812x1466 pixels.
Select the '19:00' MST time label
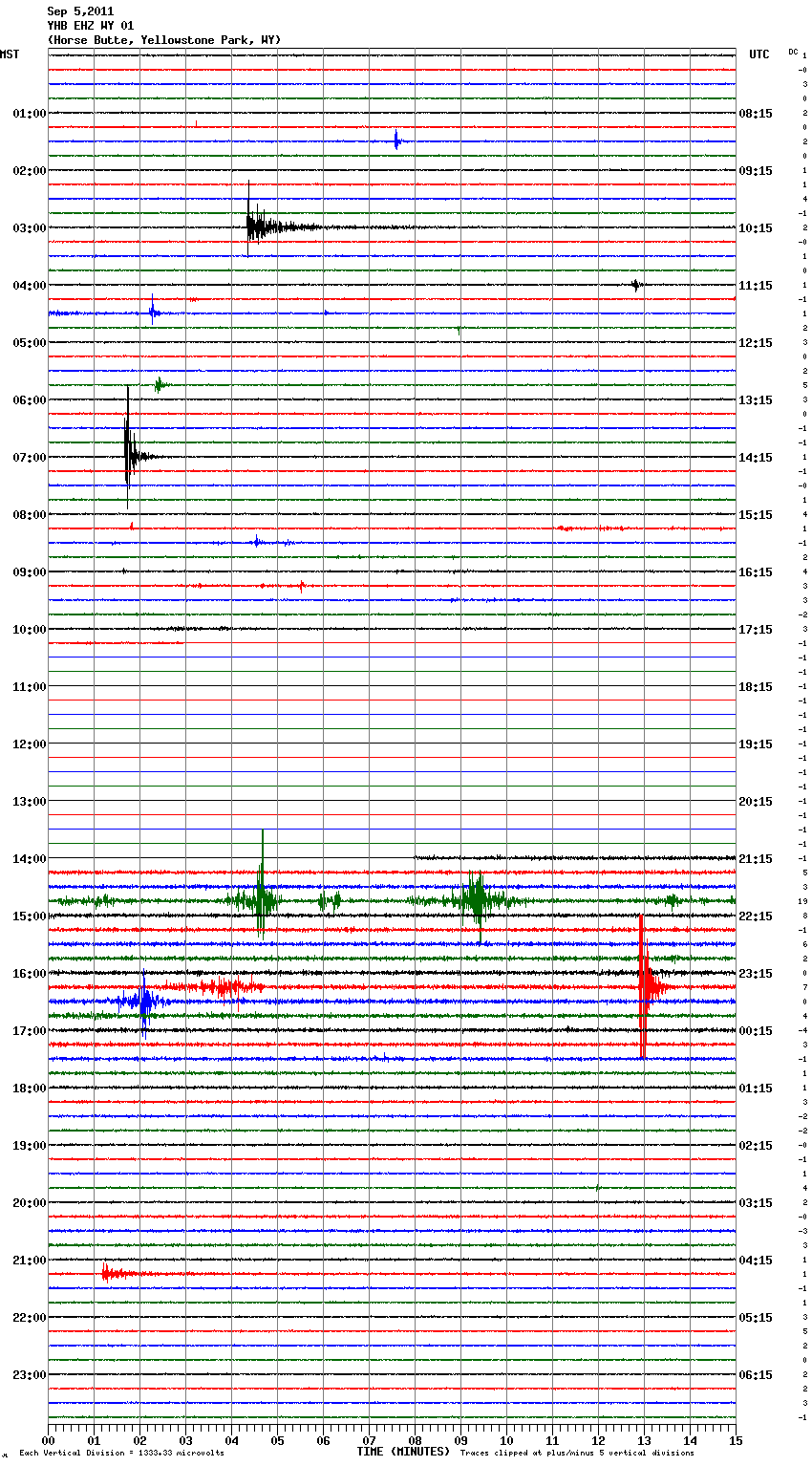30,1146
